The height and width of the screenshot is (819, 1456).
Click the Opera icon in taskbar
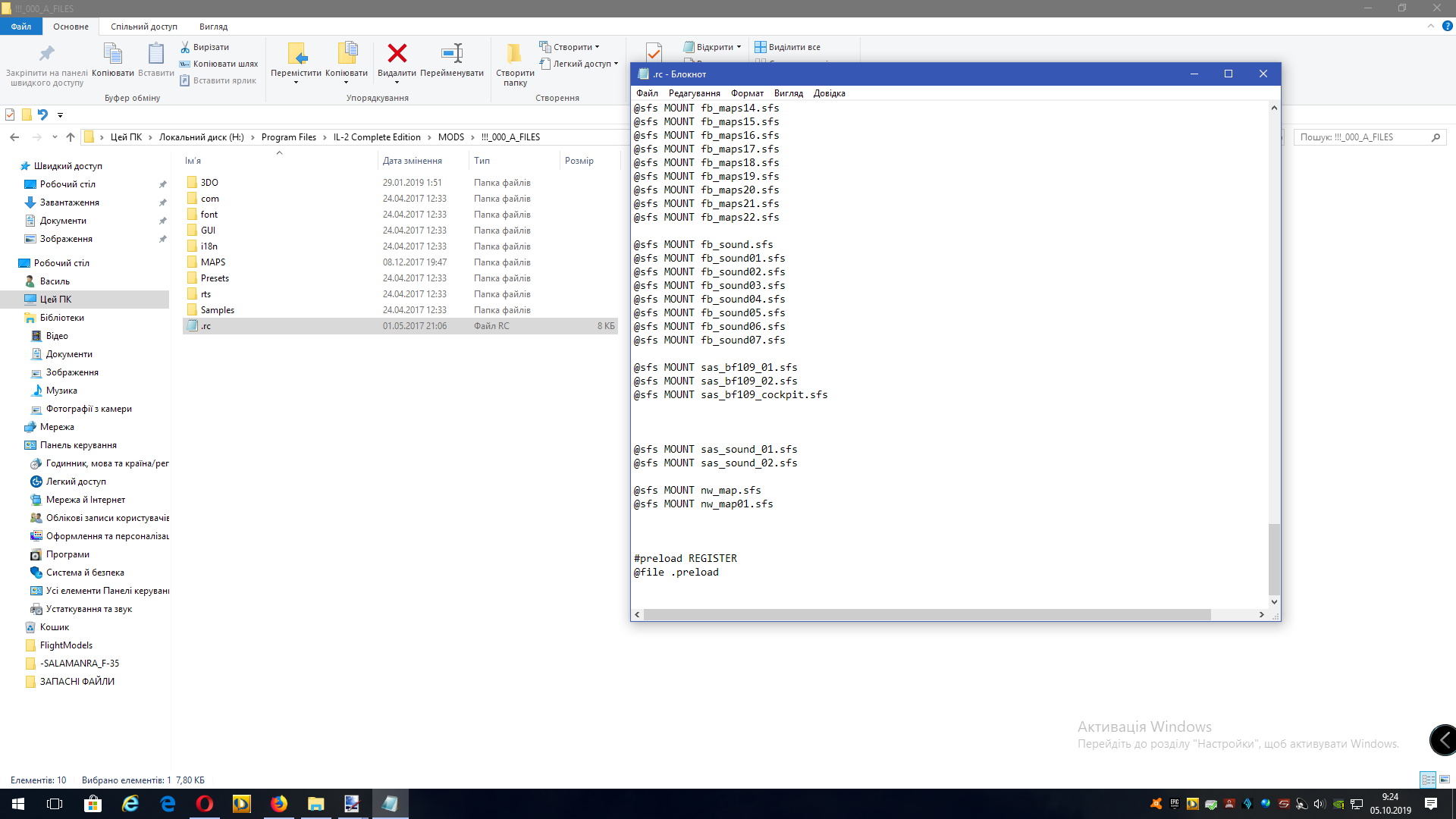[x=205, y=804]
